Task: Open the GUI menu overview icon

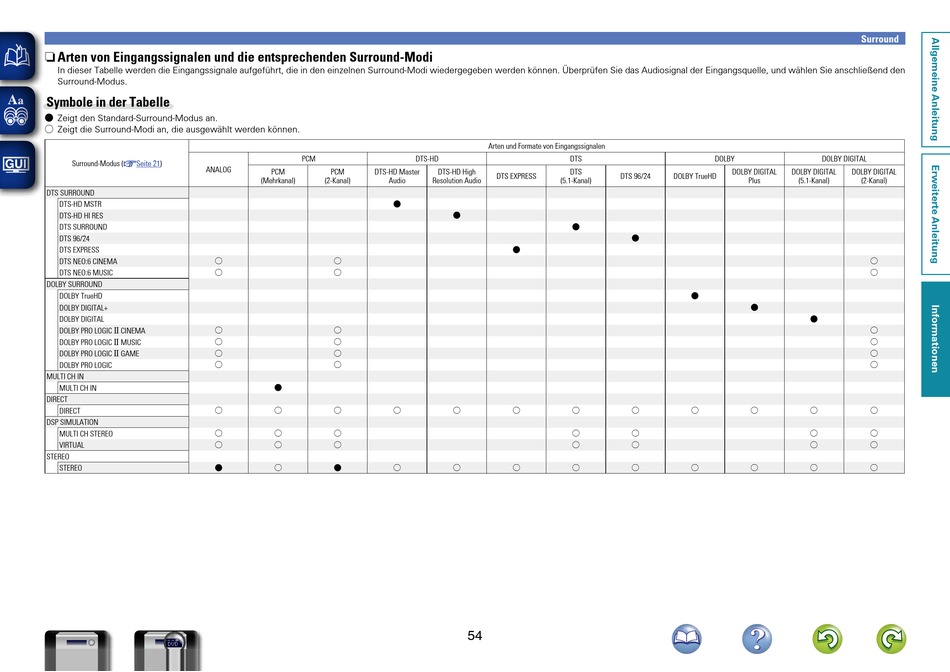Action: click(x=17, y=164)
